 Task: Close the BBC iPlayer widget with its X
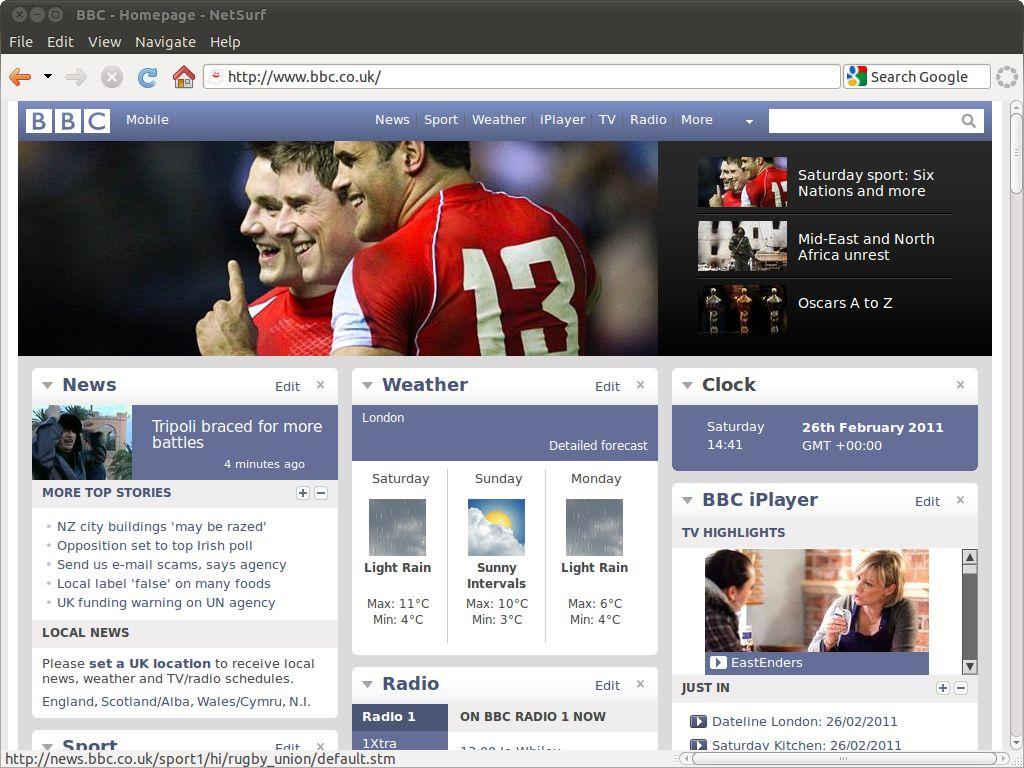click(961, 500)
